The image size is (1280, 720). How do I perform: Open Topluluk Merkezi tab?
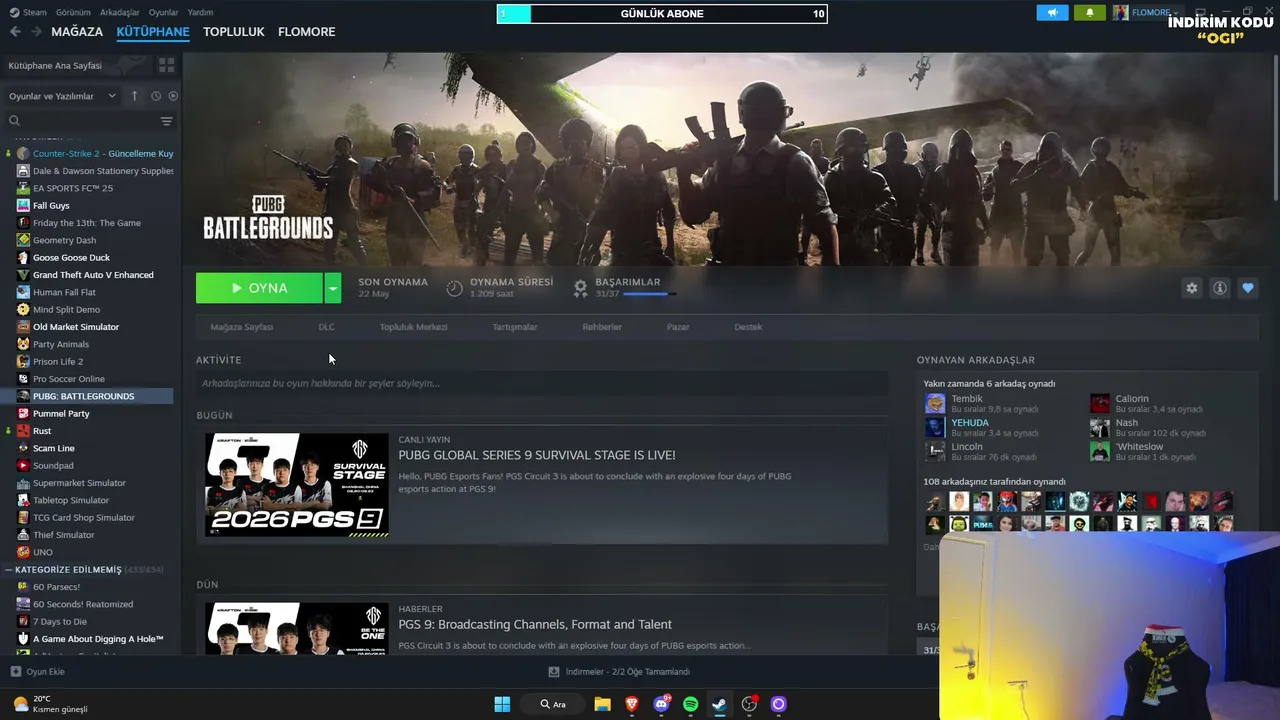pos(413,327)
